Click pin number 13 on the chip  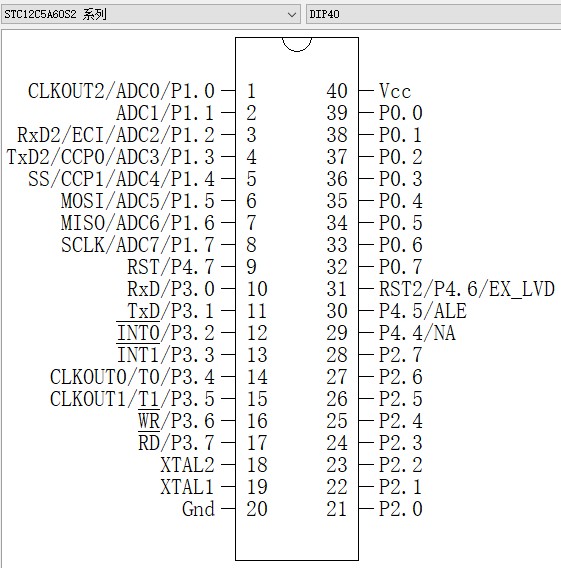257,355
